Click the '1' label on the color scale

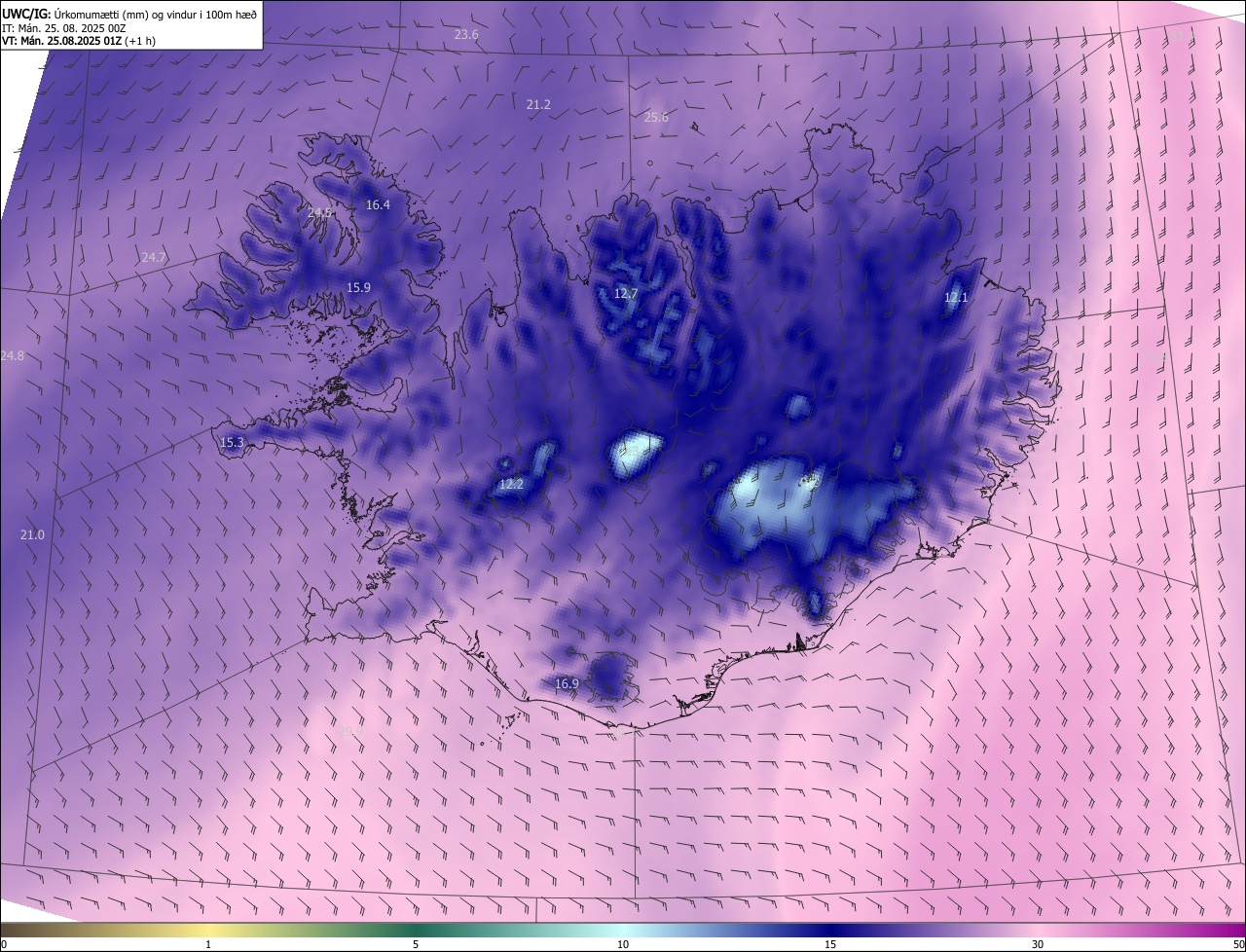click(x=208, y=944)
